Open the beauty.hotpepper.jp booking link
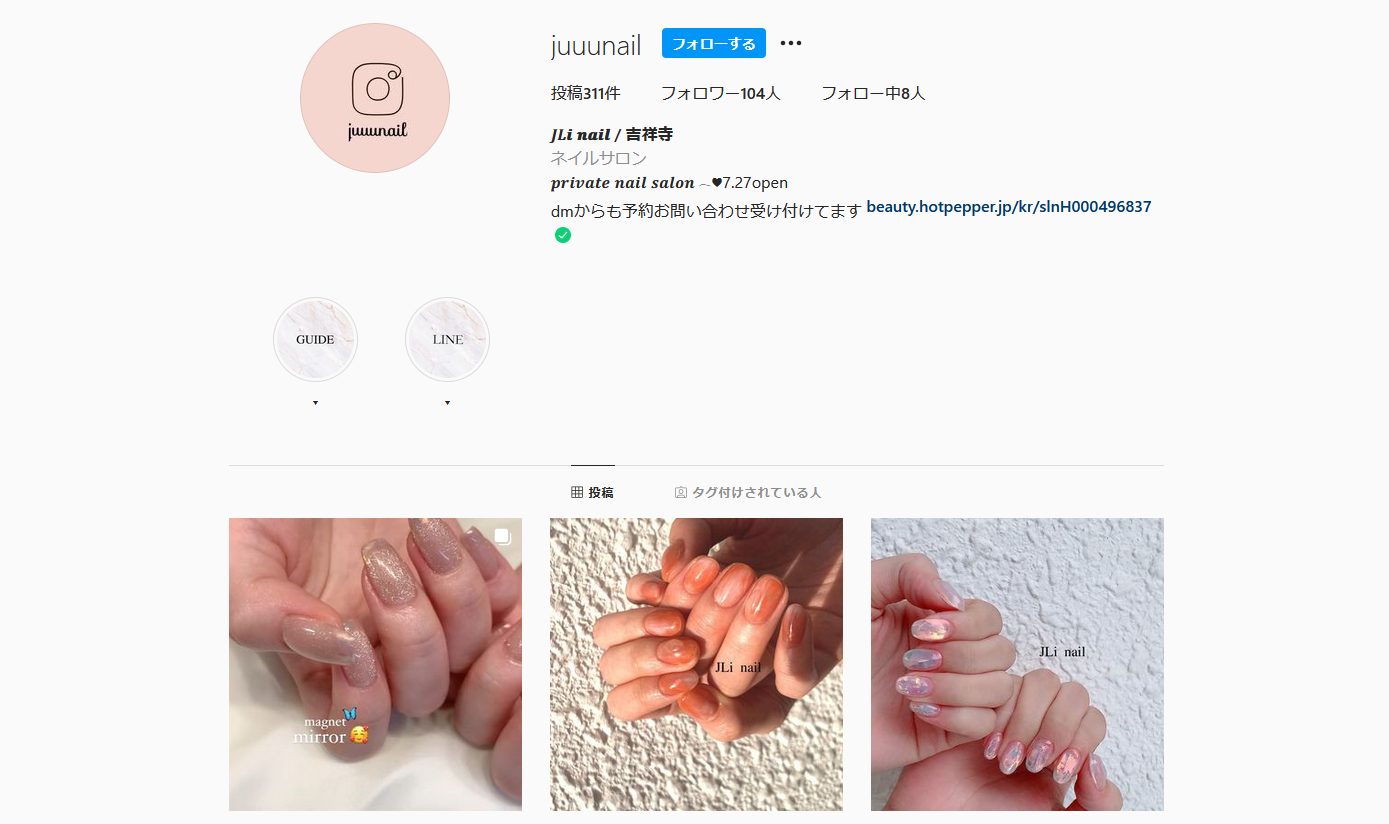 [x=1009, y=207]
